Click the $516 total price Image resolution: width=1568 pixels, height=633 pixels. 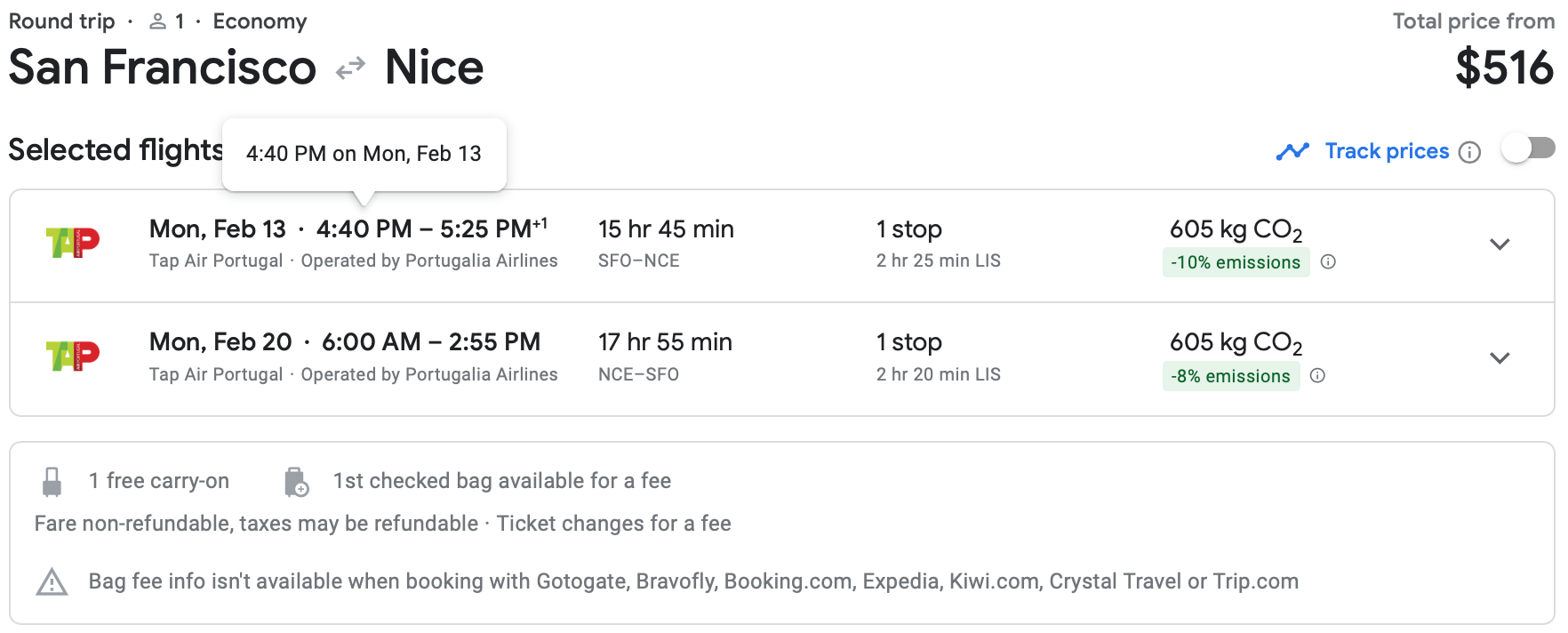pyautogui.click(x=1504, y=68)
